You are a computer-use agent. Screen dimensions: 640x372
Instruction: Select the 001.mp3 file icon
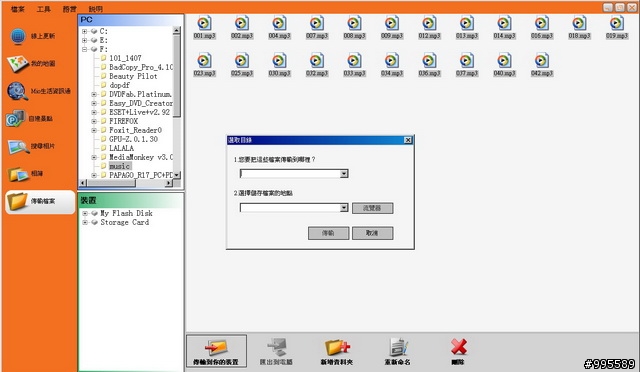click(204, 23)
